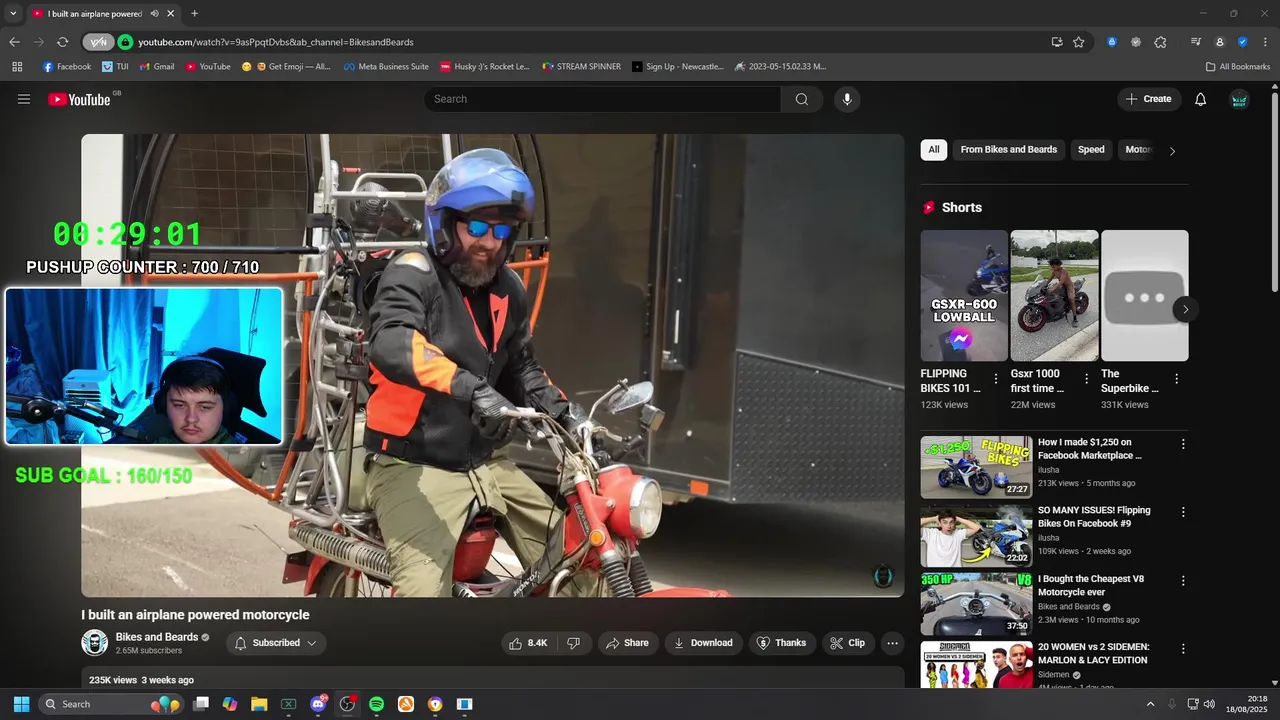Mute the tab via speaker icon
The height and width of the screenshot is (720, 1280).
click(x=154, y=14)
